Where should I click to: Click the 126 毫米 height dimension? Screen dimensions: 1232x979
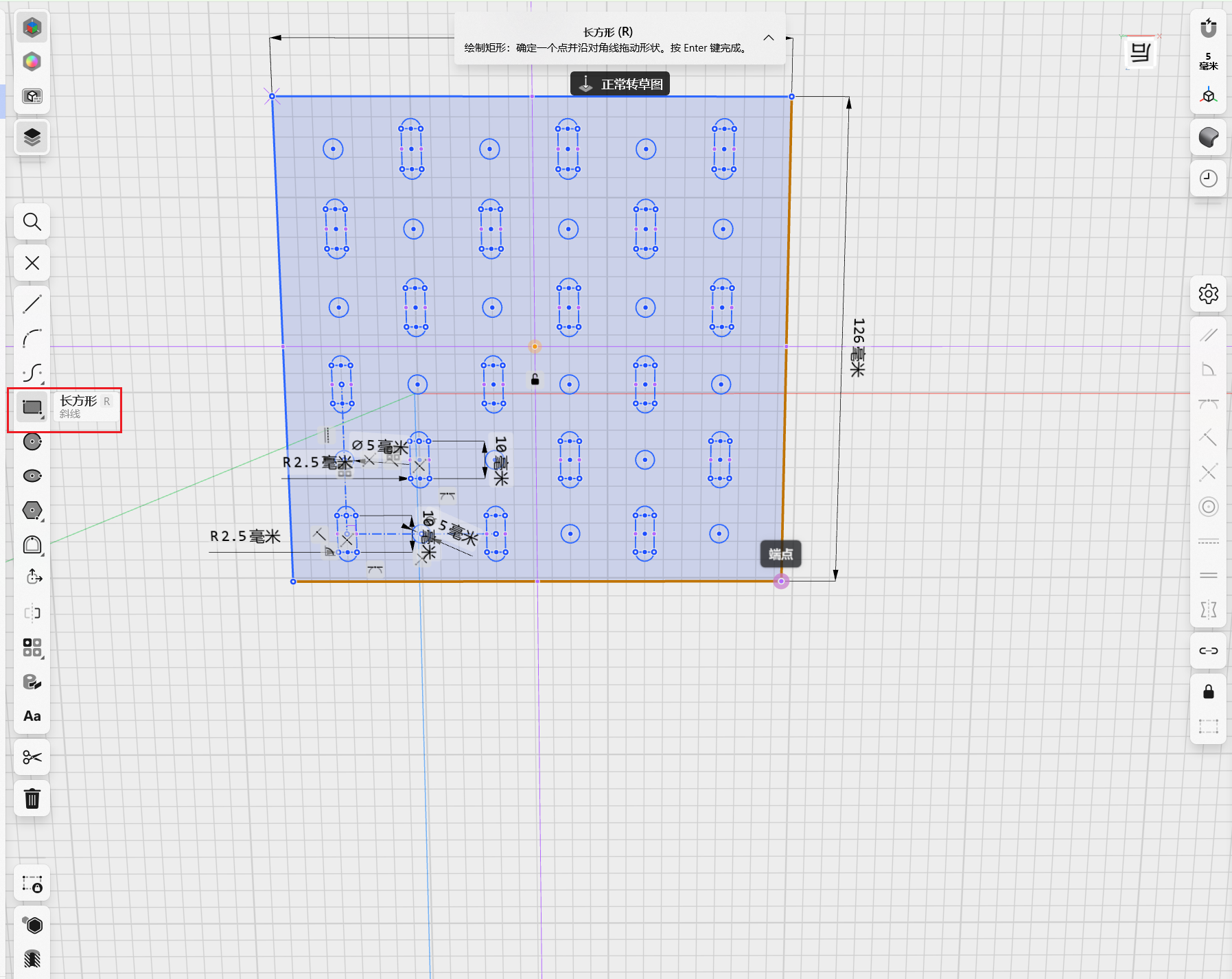[858, 347]
